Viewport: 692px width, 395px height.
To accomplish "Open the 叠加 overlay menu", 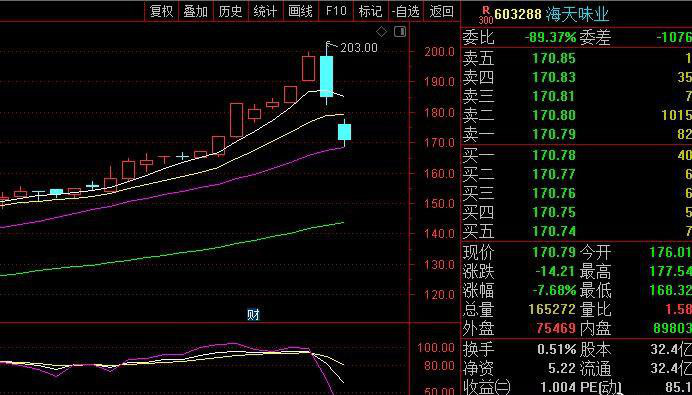I will tap(196, 11).
